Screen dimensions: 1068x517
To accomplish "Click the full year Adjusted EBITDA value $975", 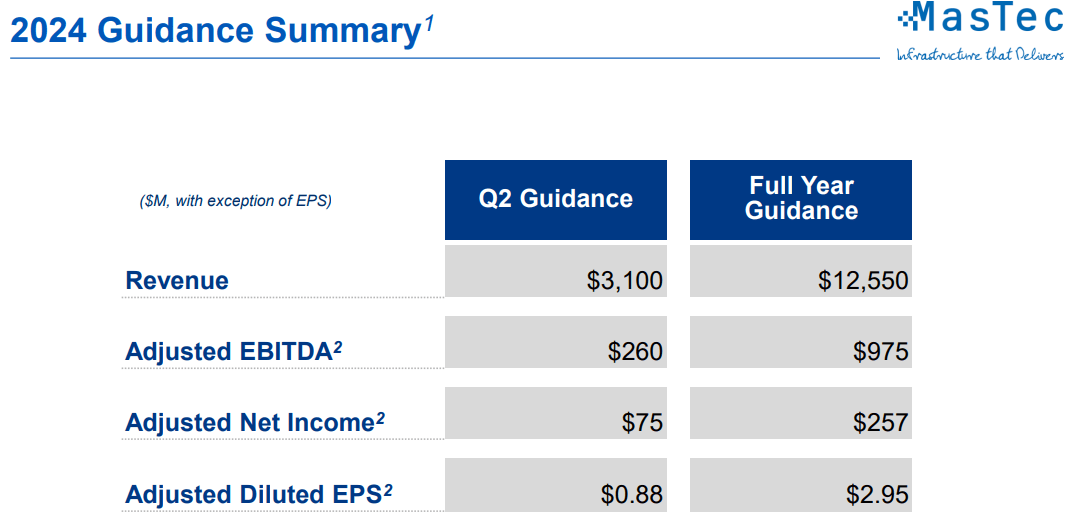I will click(880, 352).
